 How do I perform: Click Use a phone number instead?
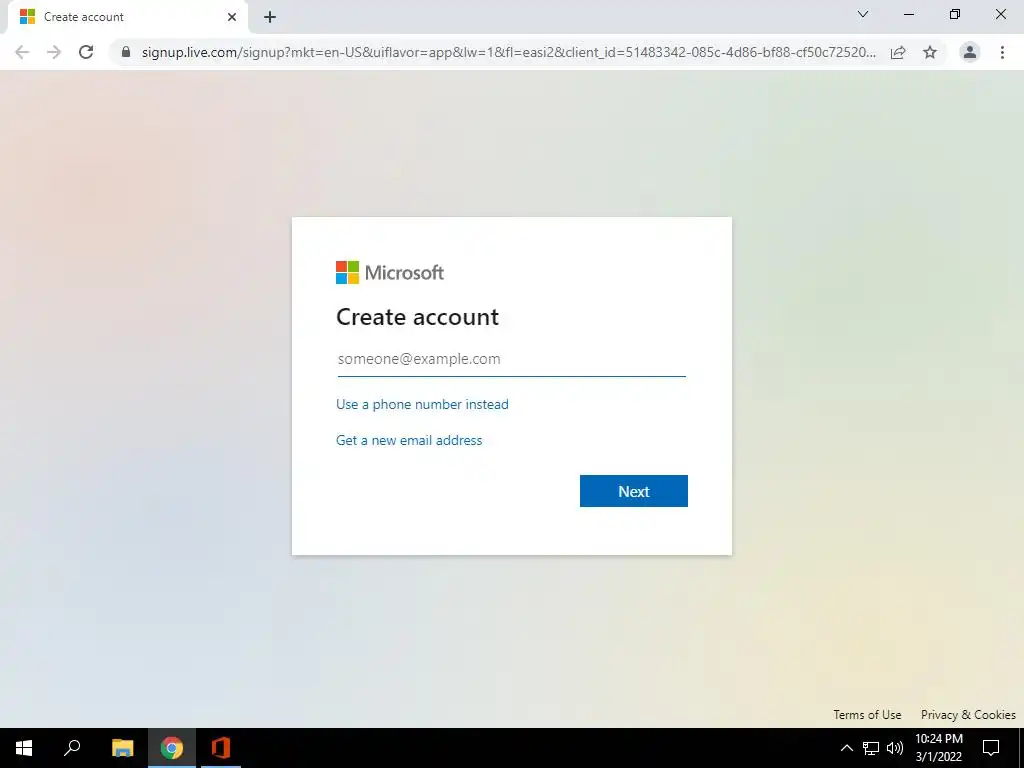click(422, 404)
